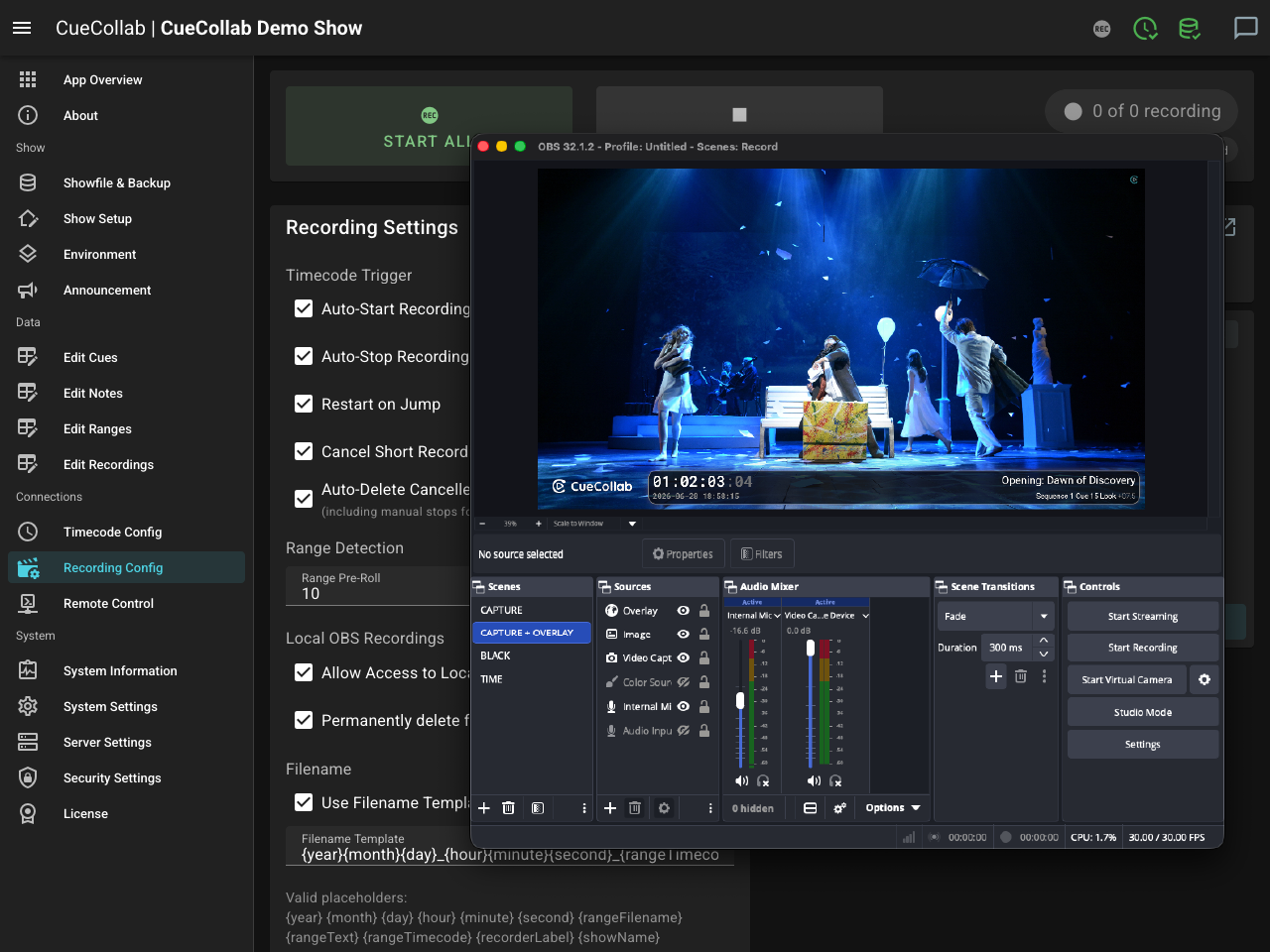Screen dimensions: 1270x952
Task: Hide the Overlay source eye icon
Action: tap(684, 611)
